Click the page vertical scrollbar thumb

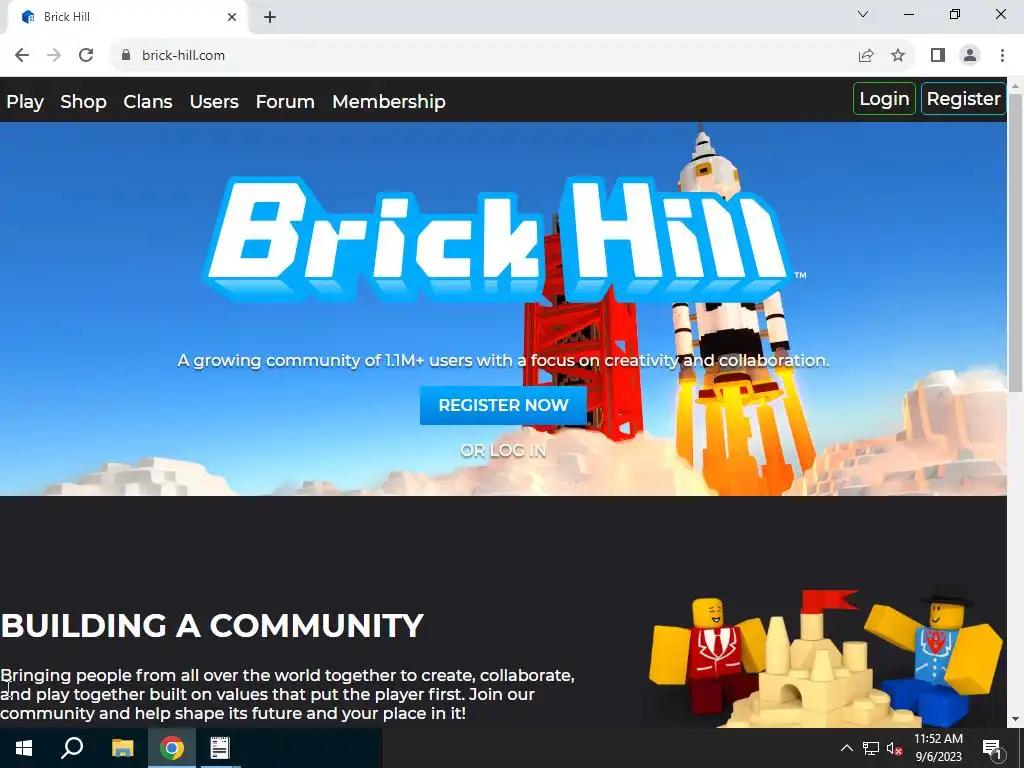click(x=1016, y=242)
